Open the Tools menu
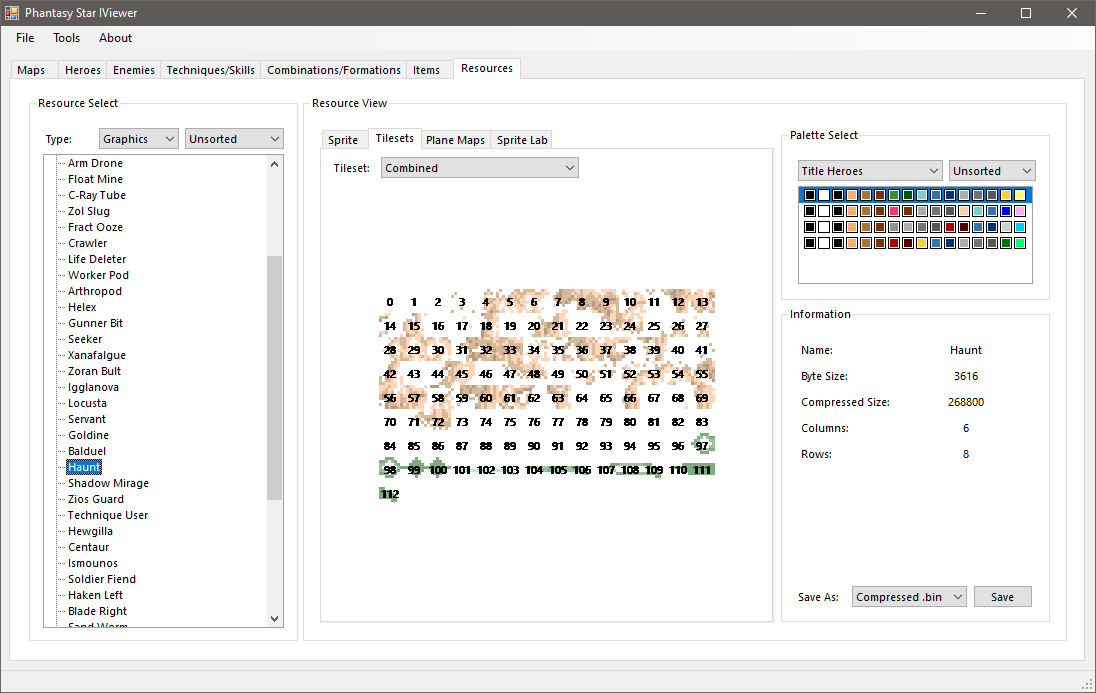This screenshot has width=1096, height=693. 66,38
